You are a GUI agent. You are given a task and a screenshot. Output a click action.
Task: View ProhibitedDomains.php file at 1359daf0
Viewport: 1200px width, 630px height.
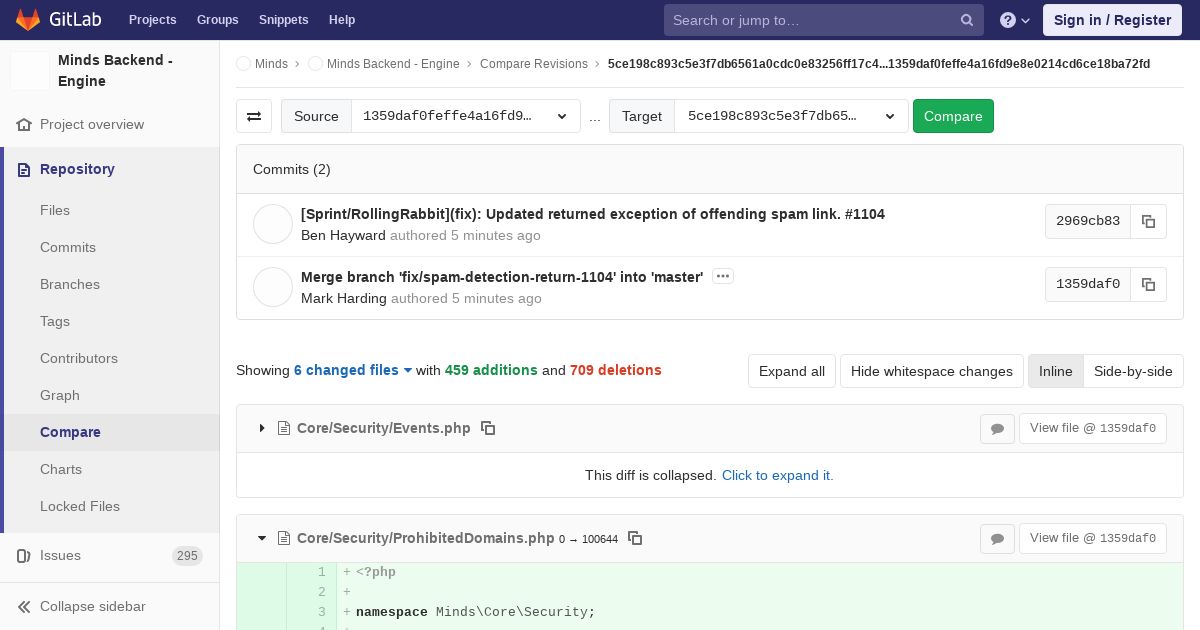1092,538
